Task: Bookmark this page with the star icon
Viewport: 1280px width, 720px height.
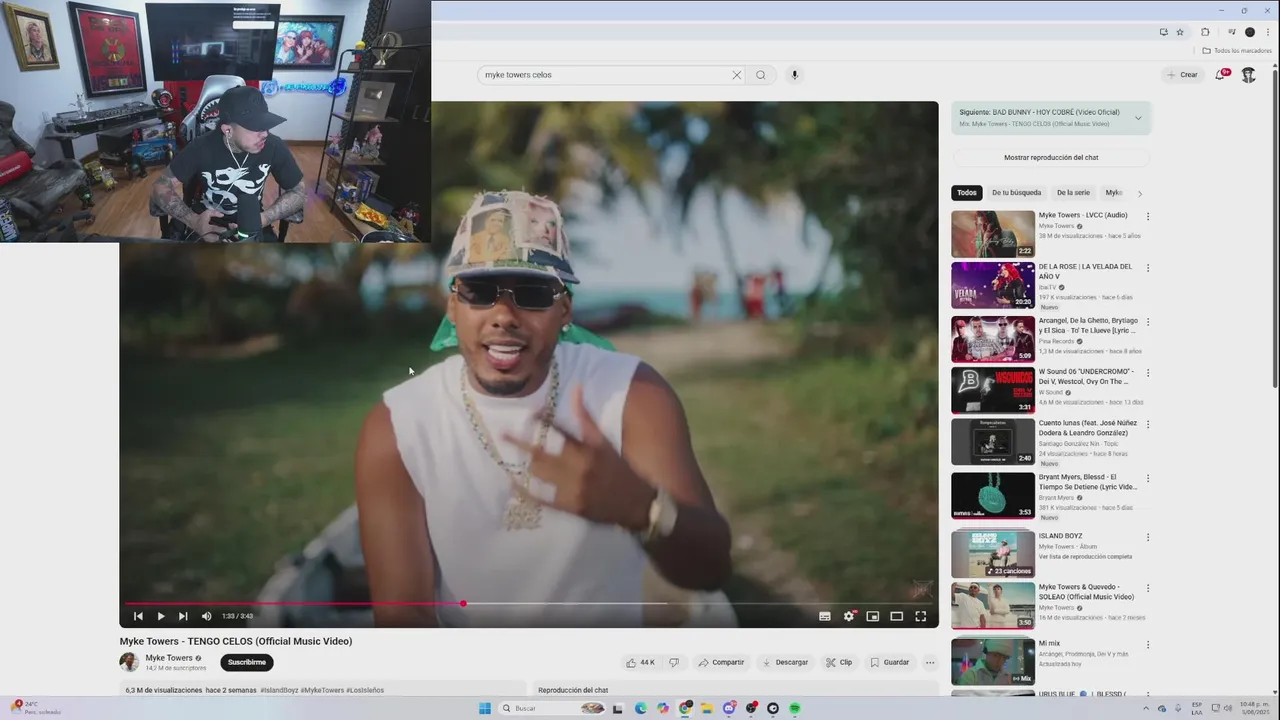Action: (x=1180, y=32)
